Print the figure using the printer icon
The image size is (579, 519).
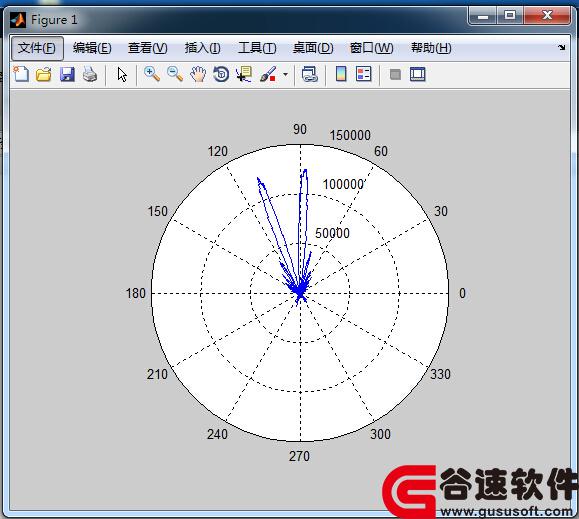(x=90, y=74)
